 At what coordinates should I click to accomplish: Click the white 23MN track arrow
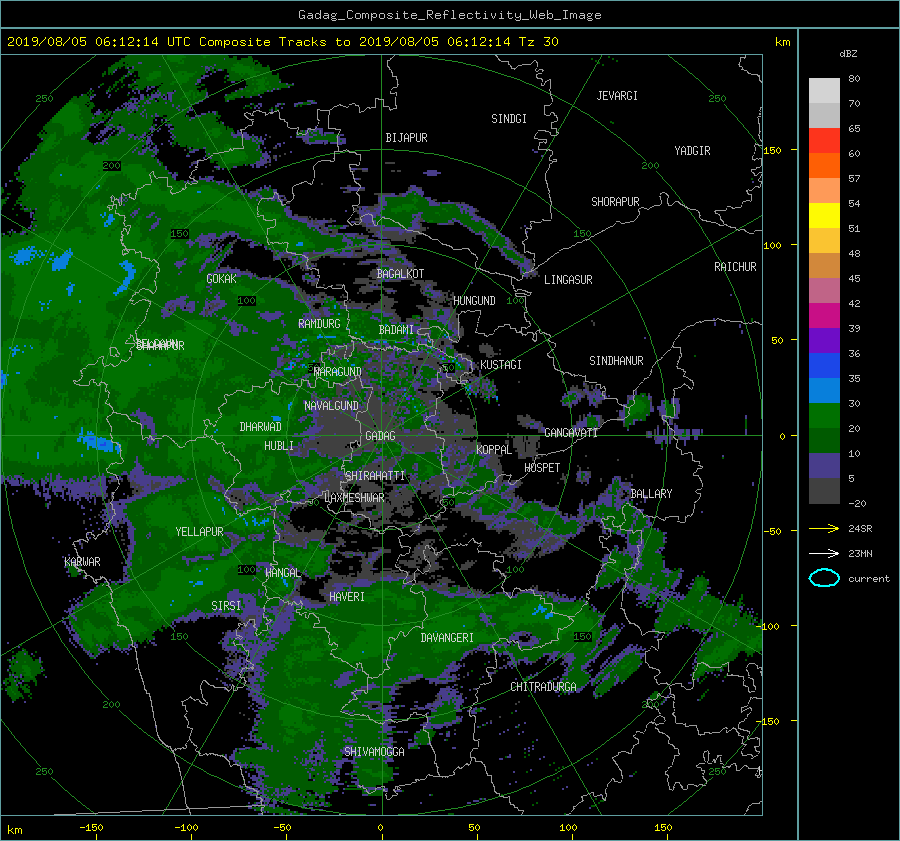824,553
